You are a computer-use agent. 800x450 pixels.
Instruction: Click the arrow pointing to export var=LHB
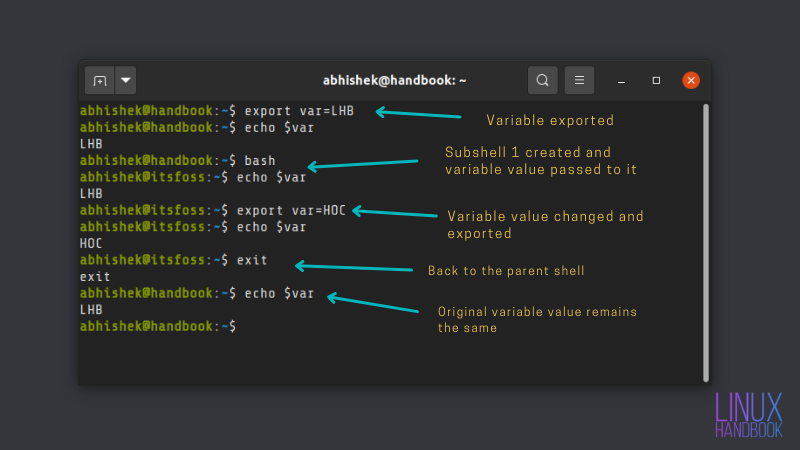(418, 113)
